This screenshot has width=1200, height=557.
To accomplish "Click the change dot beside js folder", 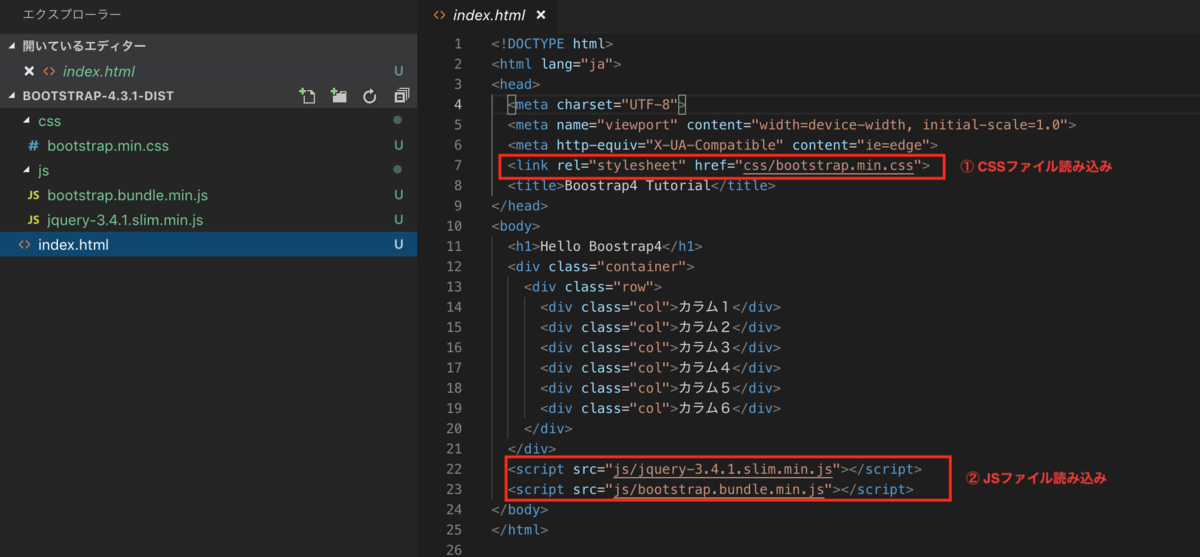I will point(398,171).
